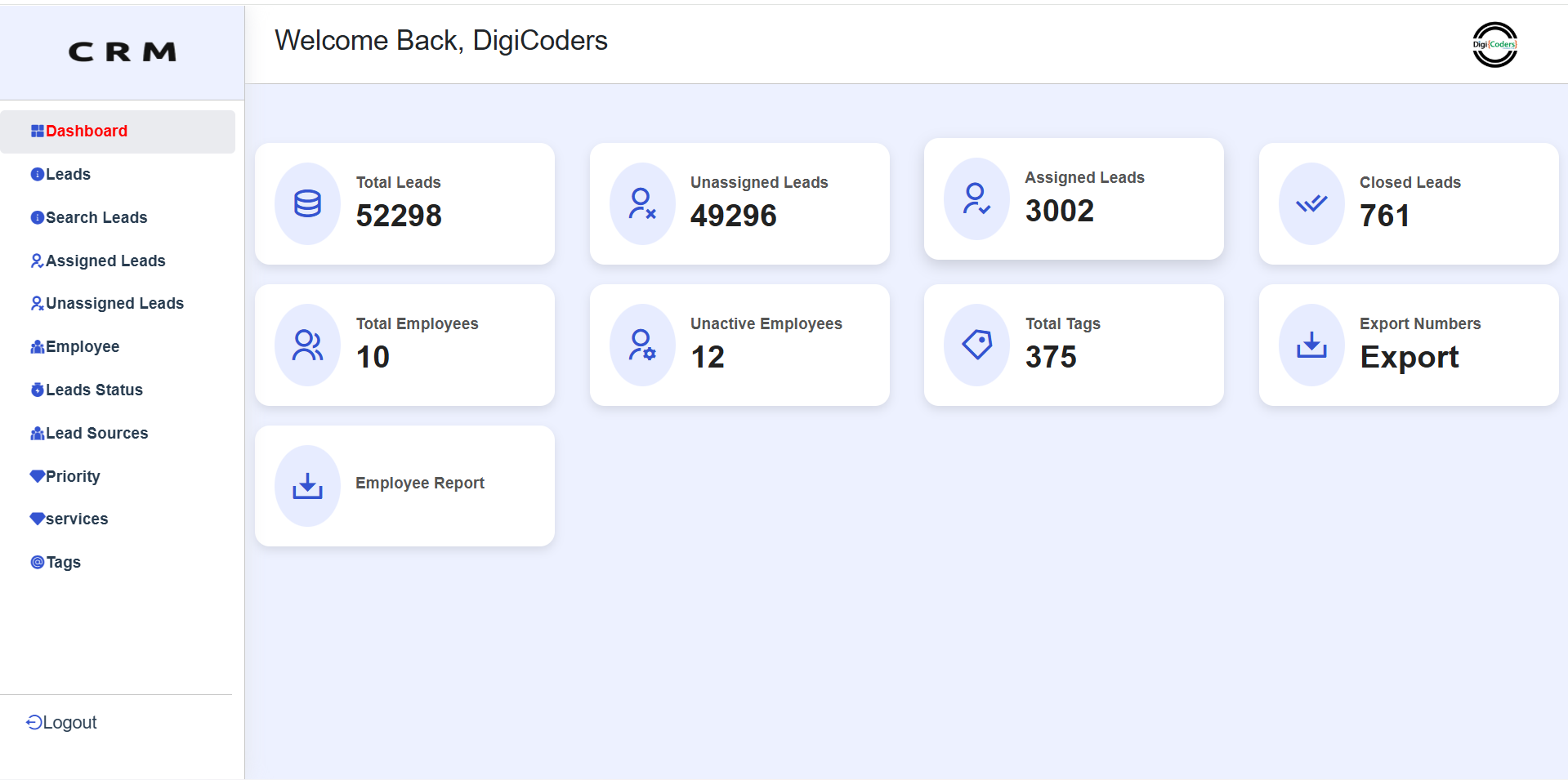Click the Total Employees count 10
Image resolution: width=1568 pixels, height=780 pixels.
coord(373,357)
